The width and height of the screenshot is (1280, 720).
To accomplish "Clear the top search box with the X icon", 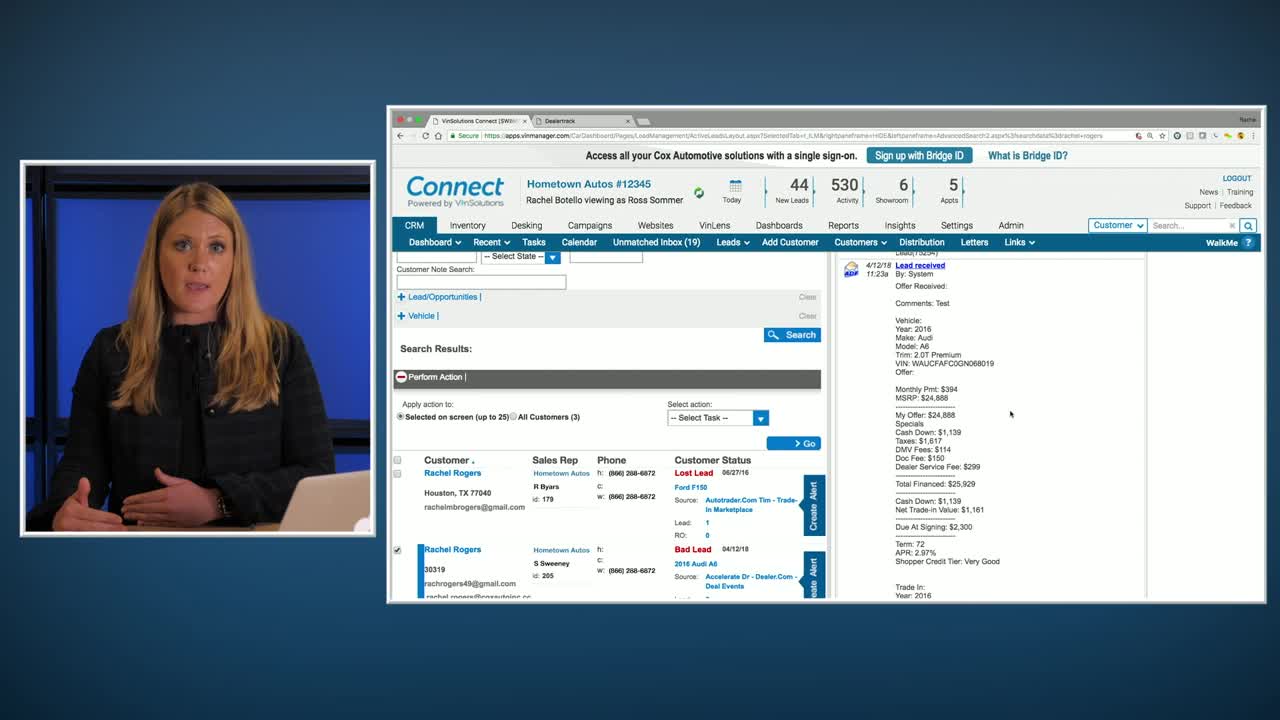I will tap(1232, 226).
